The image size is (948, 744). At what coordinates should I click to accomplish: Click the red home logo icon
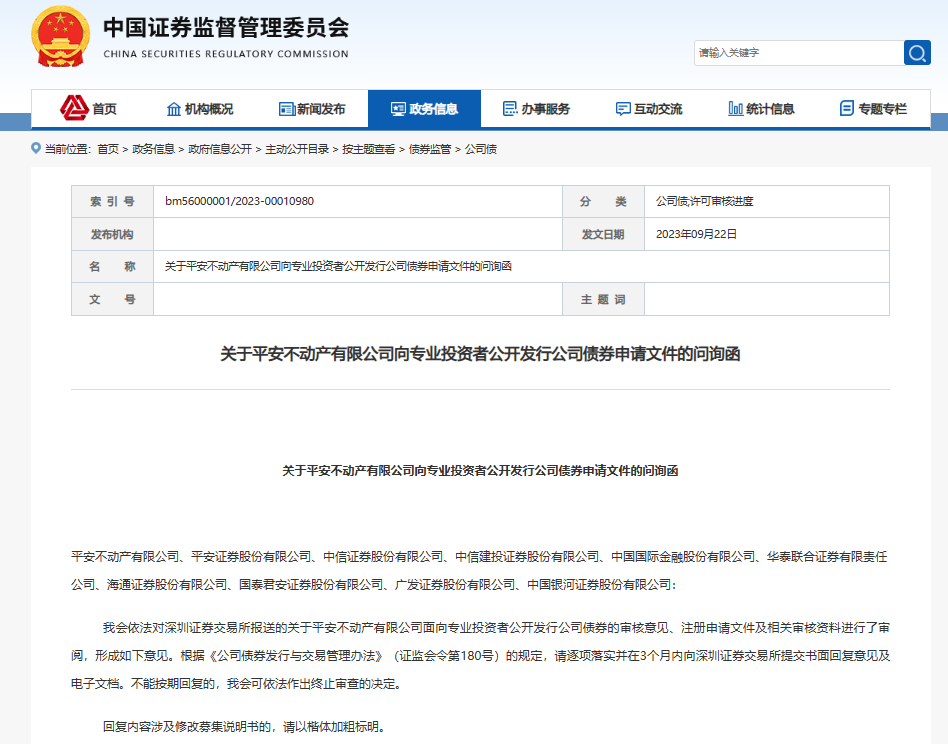(74, 108)
